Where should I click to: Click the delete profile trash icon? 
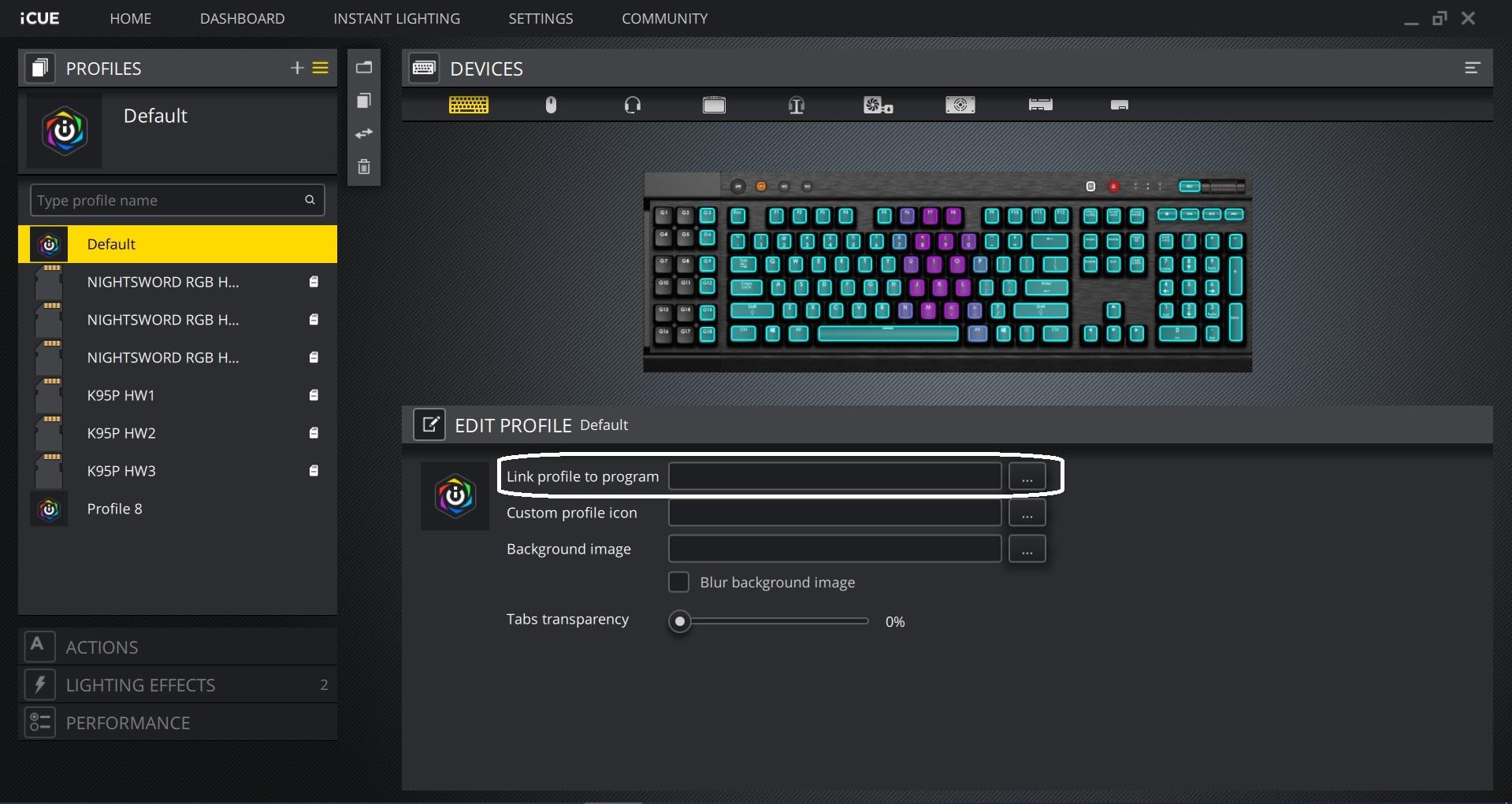363,166
